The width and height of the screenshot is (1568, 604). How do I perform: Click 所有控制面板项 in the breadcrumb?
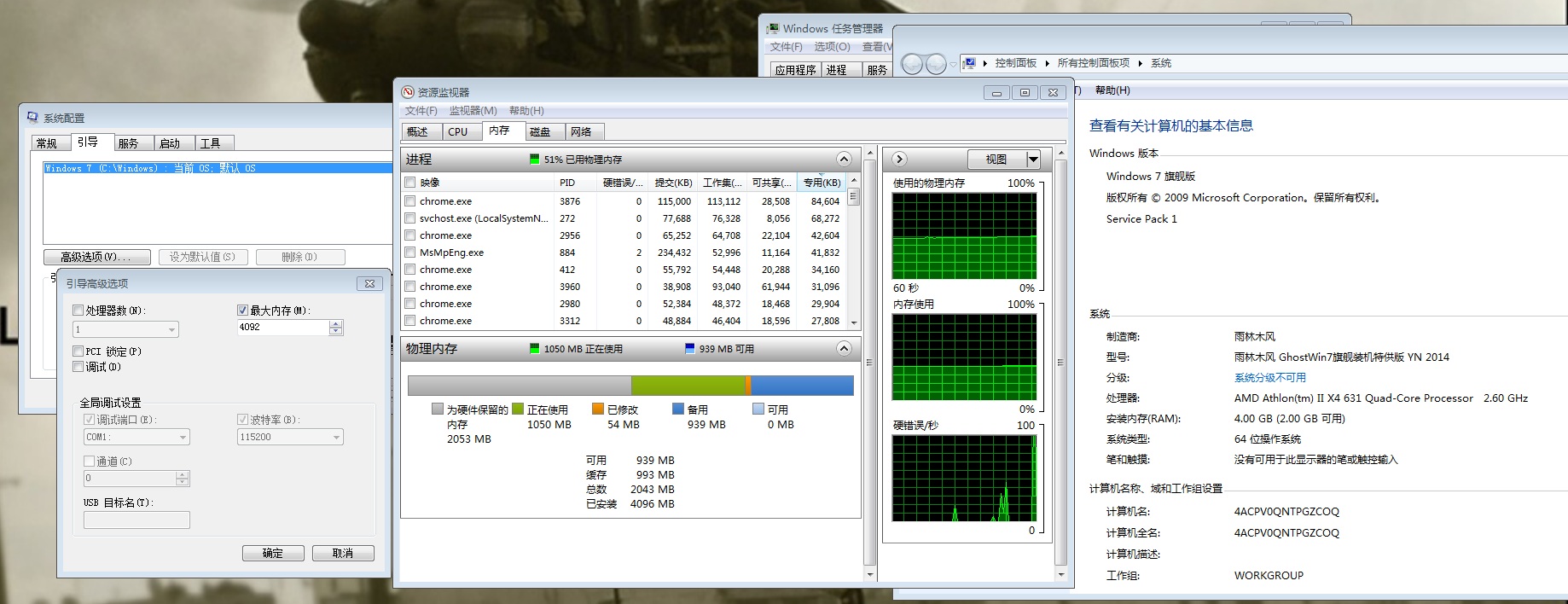(x=1094, y=63)
